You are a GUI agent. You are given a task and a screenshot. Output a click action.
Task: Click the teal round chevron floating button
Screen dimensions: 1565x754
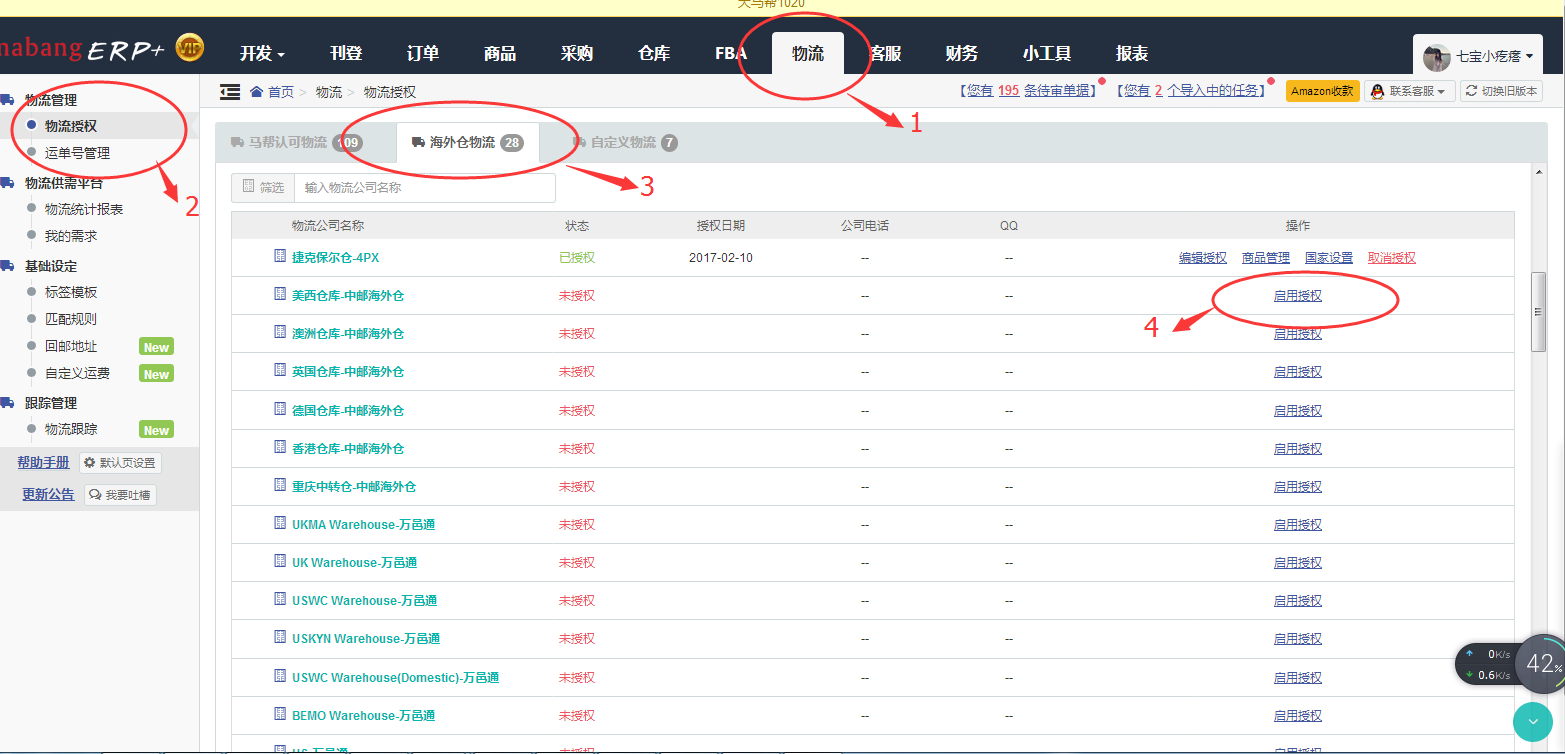tap(1532, 721)
